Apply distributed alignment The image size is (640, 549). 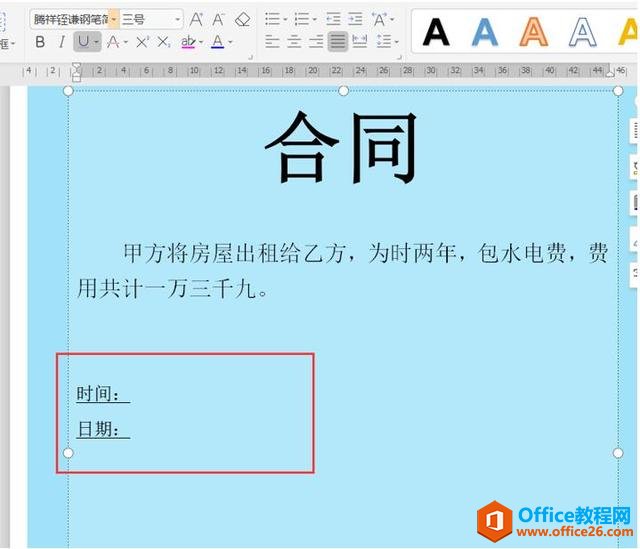(360, 41)
